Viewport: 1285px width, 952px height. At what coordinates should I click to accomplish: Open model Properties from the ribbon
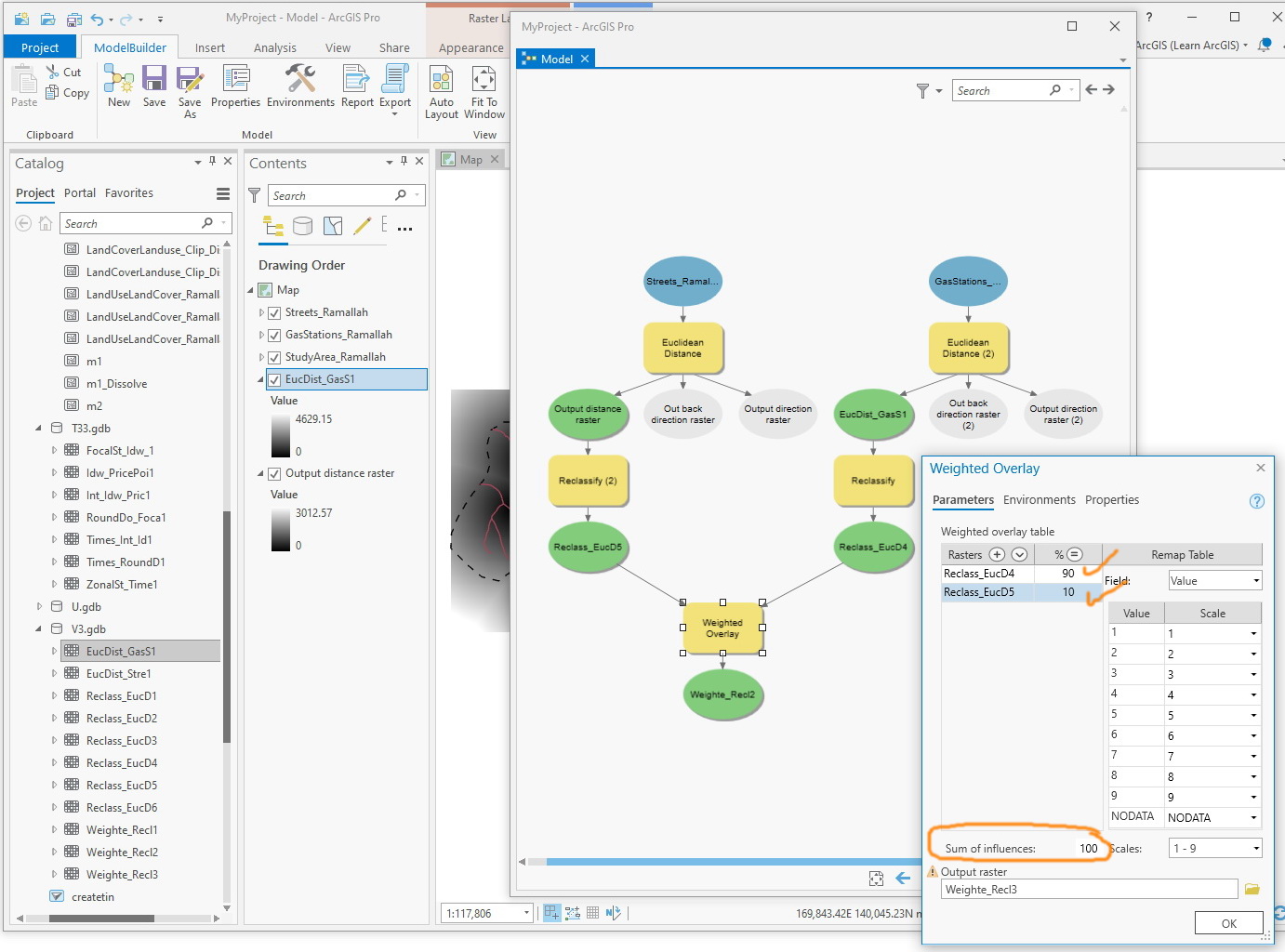coord(236,79)
